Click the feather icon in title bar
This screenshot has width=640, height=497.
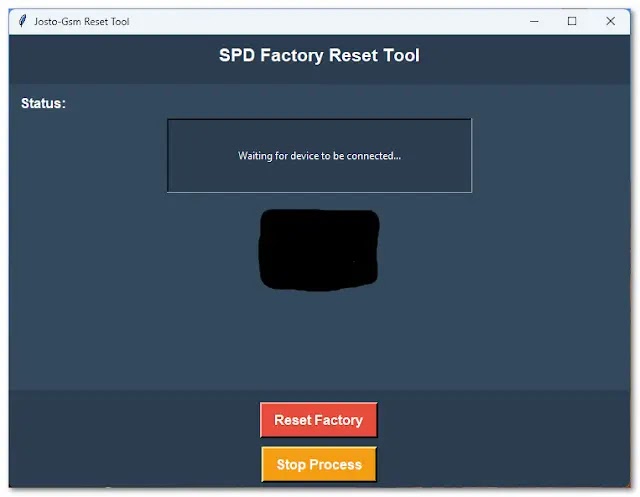22,21
